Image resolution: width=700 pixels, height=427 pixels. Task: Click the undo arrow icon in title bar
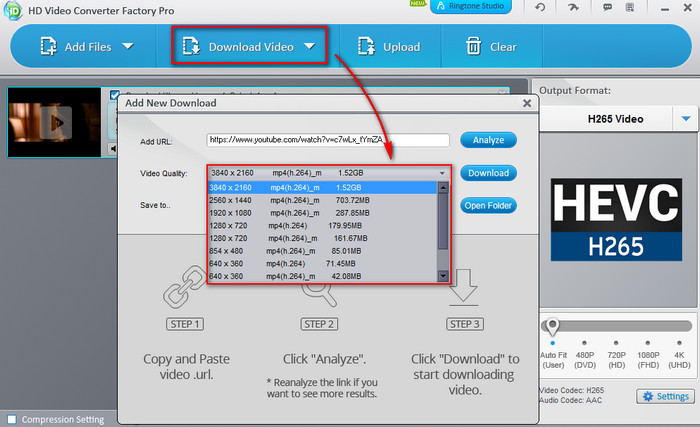click(540, 7)
